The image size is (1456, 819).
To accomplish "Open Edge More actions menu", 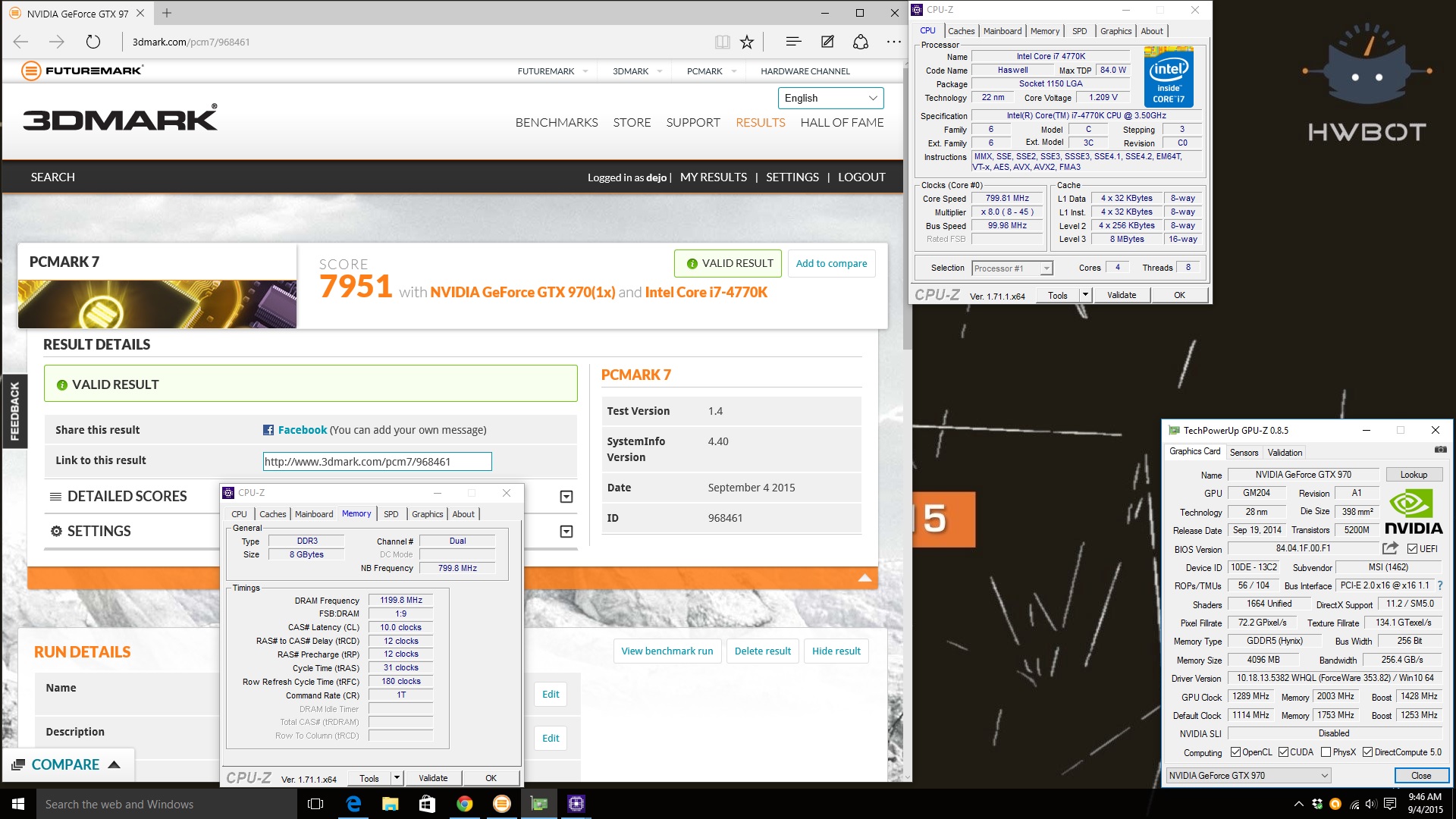I will [894, 42].
